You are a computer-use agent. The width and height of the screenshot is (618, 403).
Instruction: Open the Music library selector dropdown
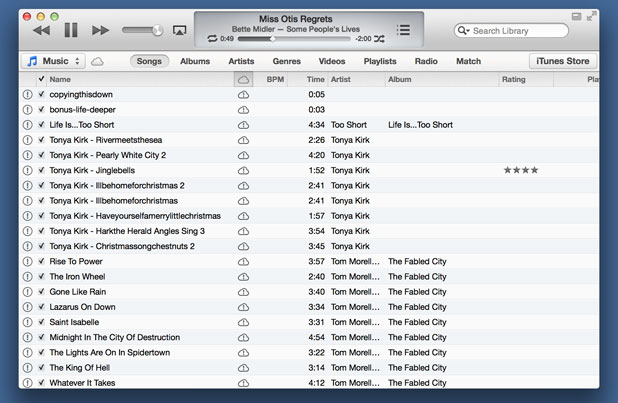[x=53, y=61]
